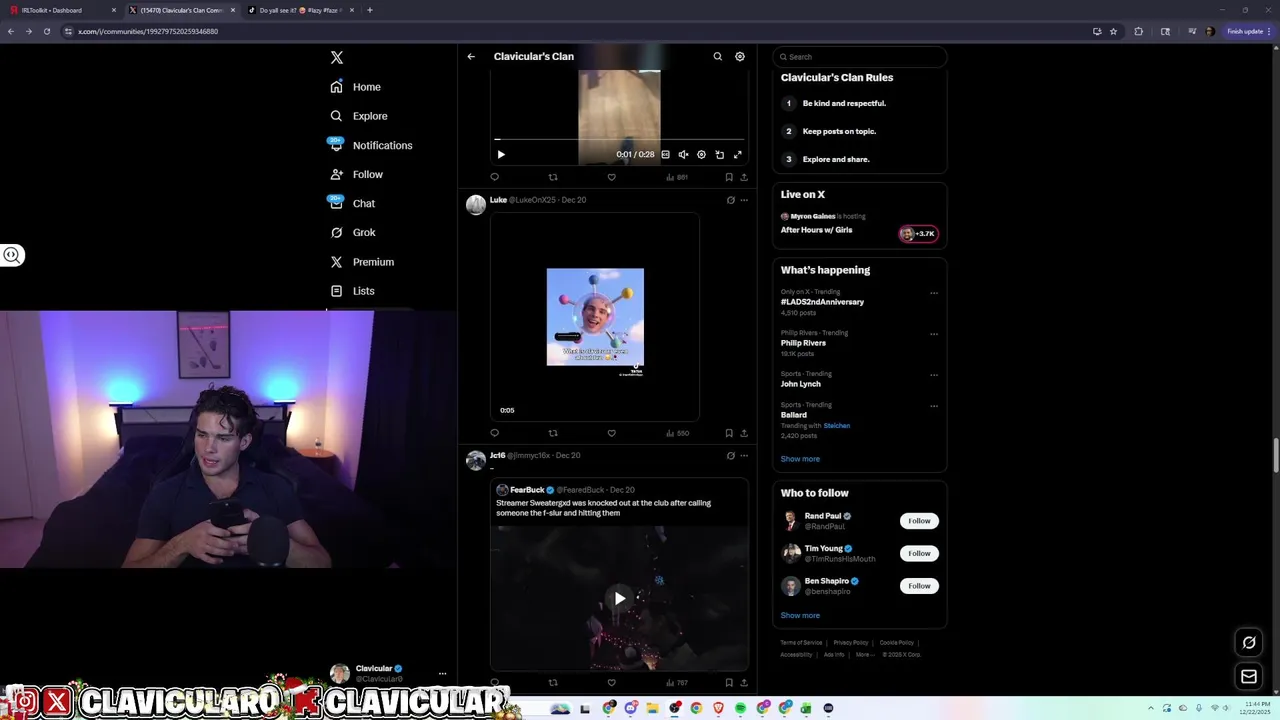The width and height of the screenshot is (1280, 720).
Task: Click the community search magnifier icon
Action: pyautogui.click(x=717, y=57)
